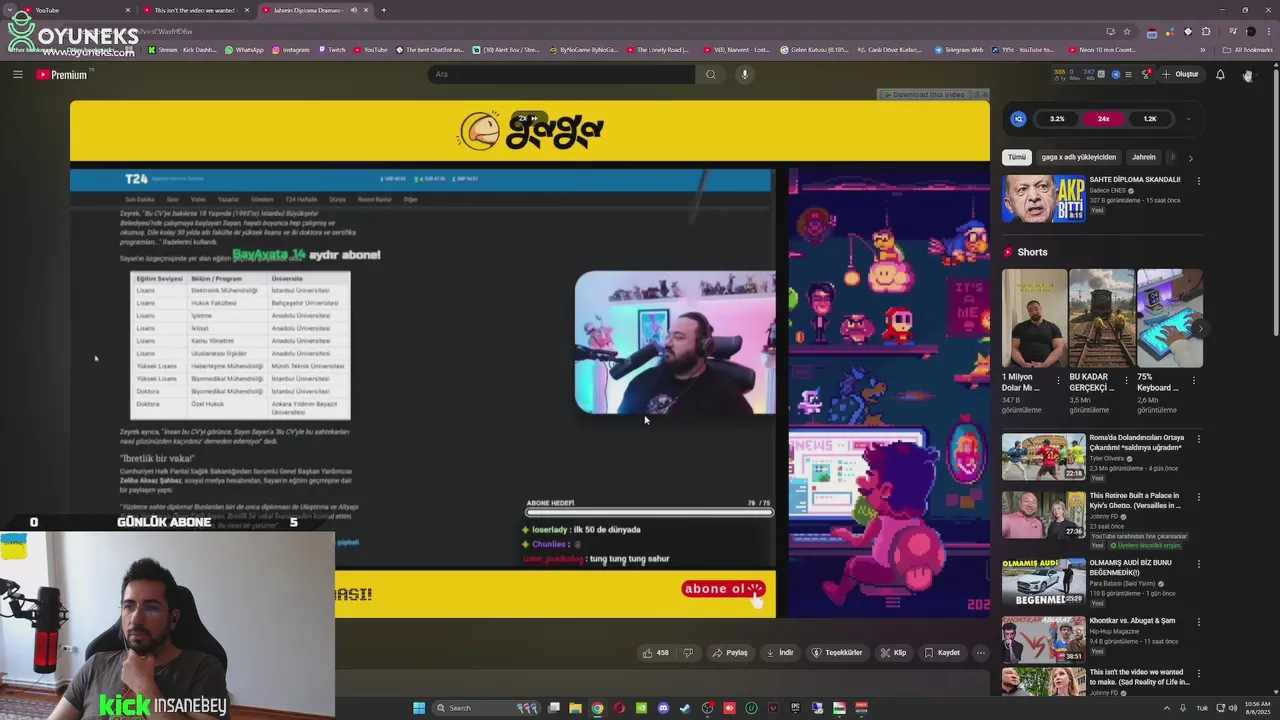Open 'OLMAMIŞ AUDİ BİZ BUNU BEĞENMEDİK' video

(x=1044, y=582)
